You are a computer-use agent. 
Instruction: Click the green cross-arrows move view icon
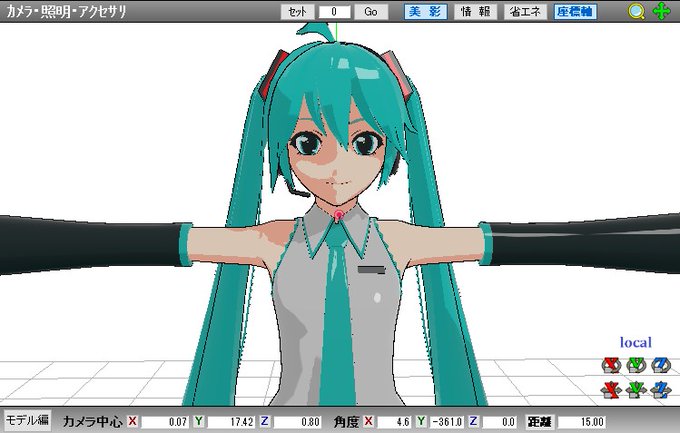[x=661, y=11]
